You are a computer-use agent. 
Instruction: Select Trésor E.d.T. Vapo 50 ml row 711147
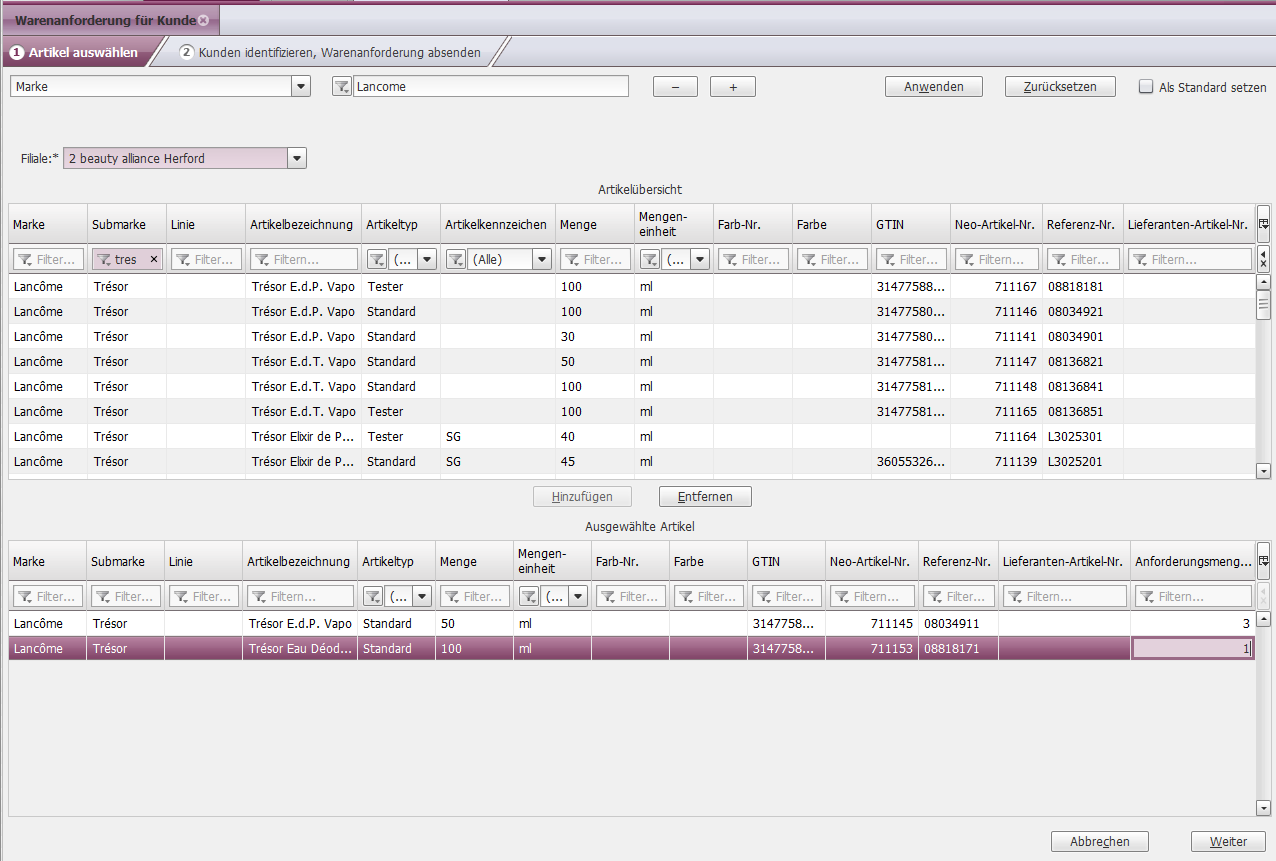(632, 362)
